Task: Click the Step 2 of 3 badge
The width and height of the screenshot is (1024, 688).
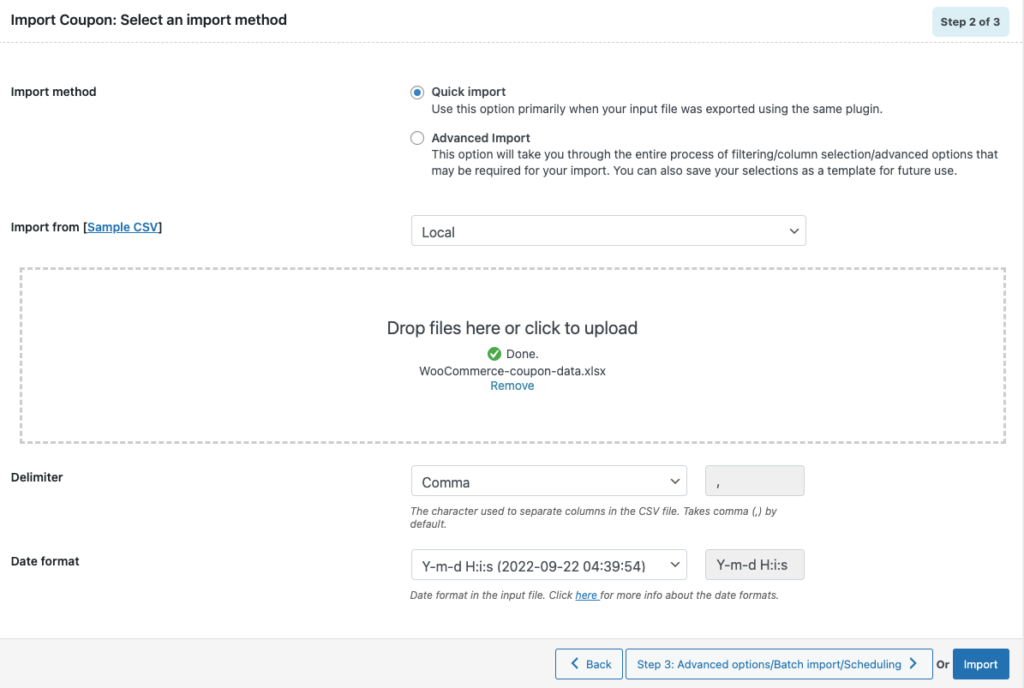Action: tap(970, 22)
